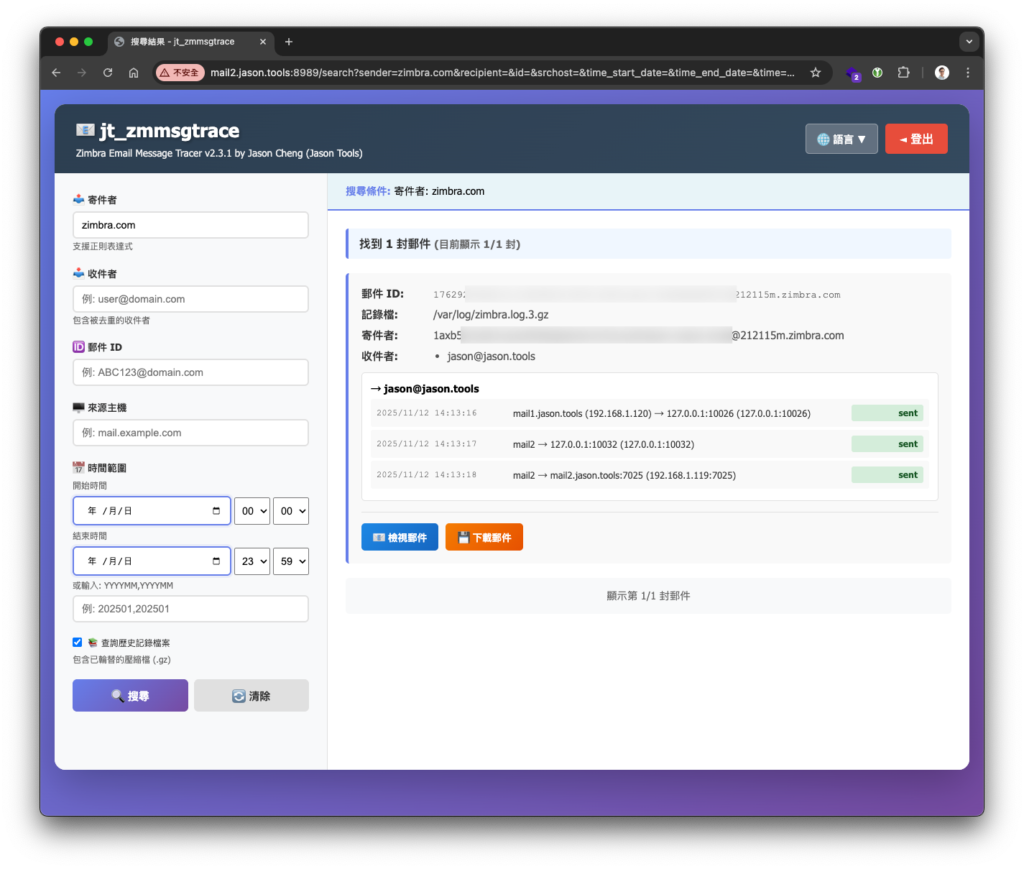Open the Chrome three-dot menu
This screenshot has height=869, width=1024.
[x=968, y=73]
